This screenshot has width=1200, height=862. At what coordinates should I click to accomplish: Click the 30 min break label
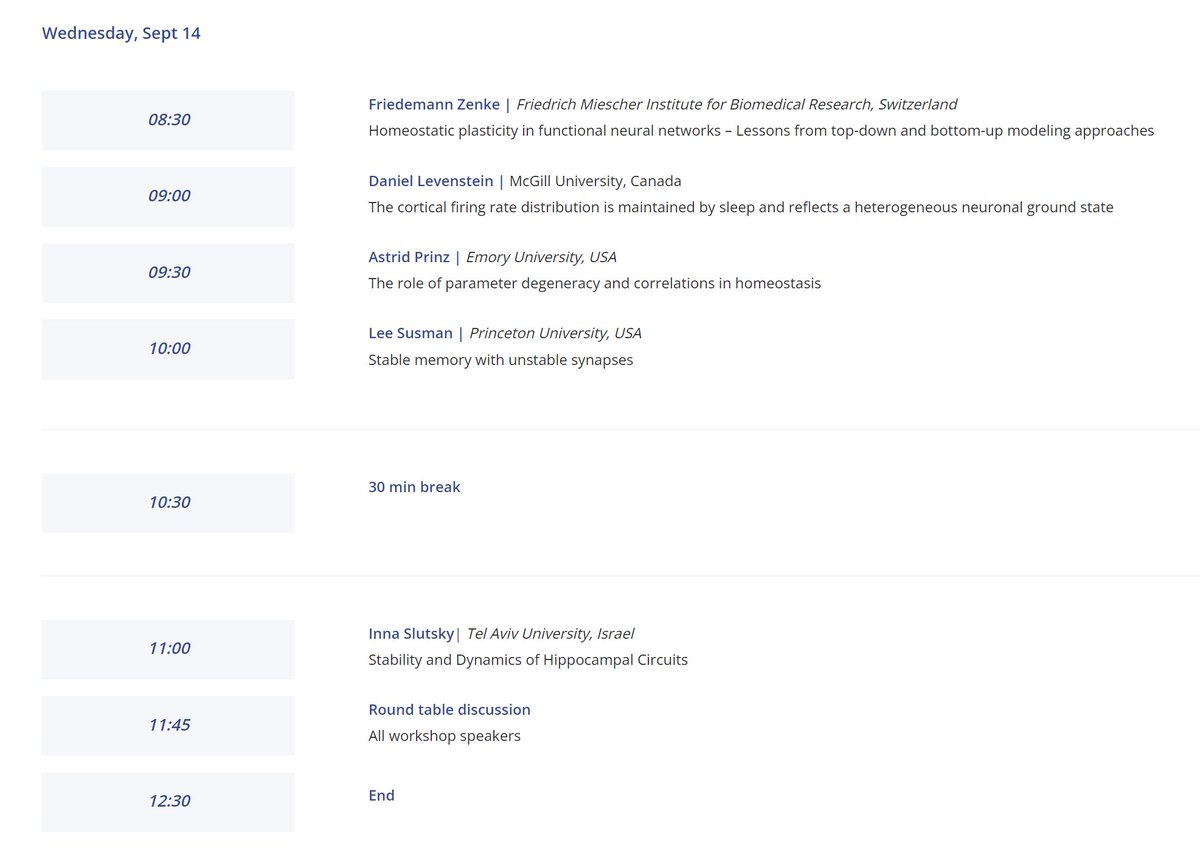click(414, 486)
